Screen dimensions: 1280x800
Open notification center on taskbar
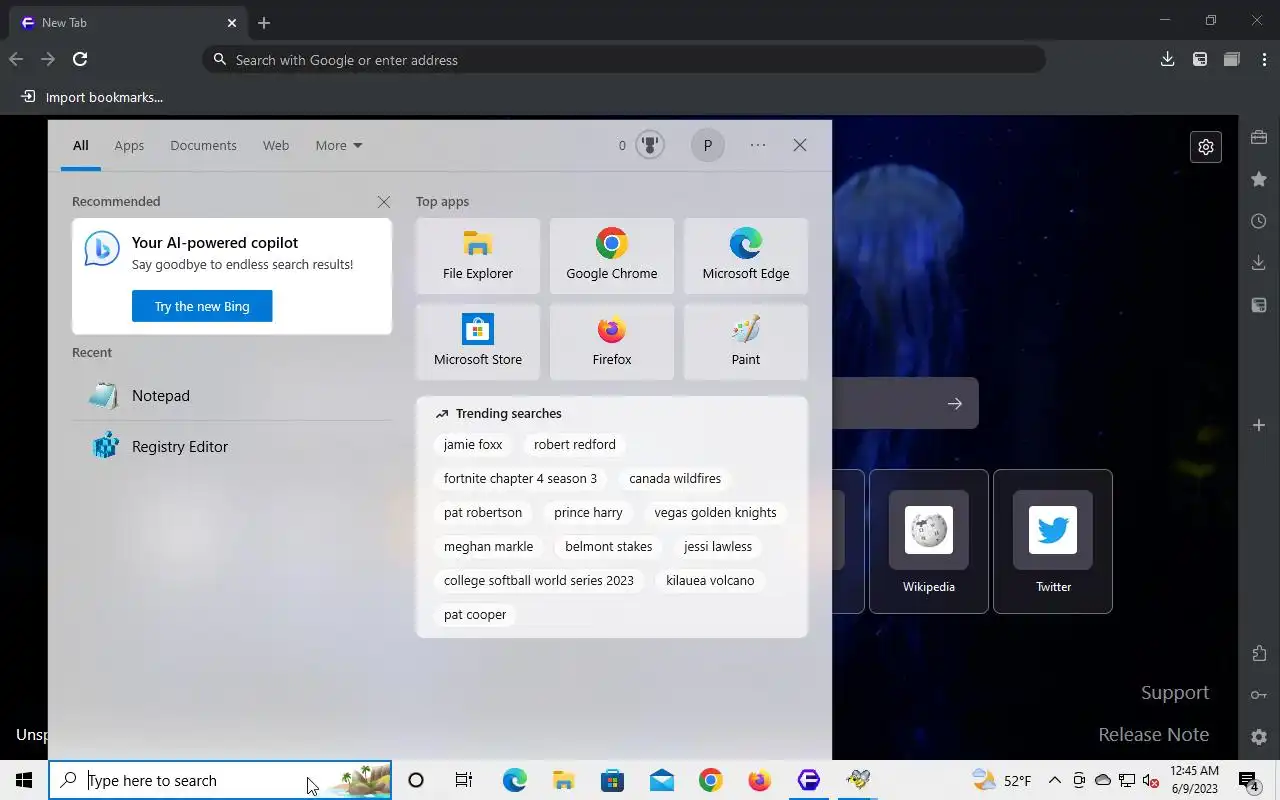coord(1248,780)
